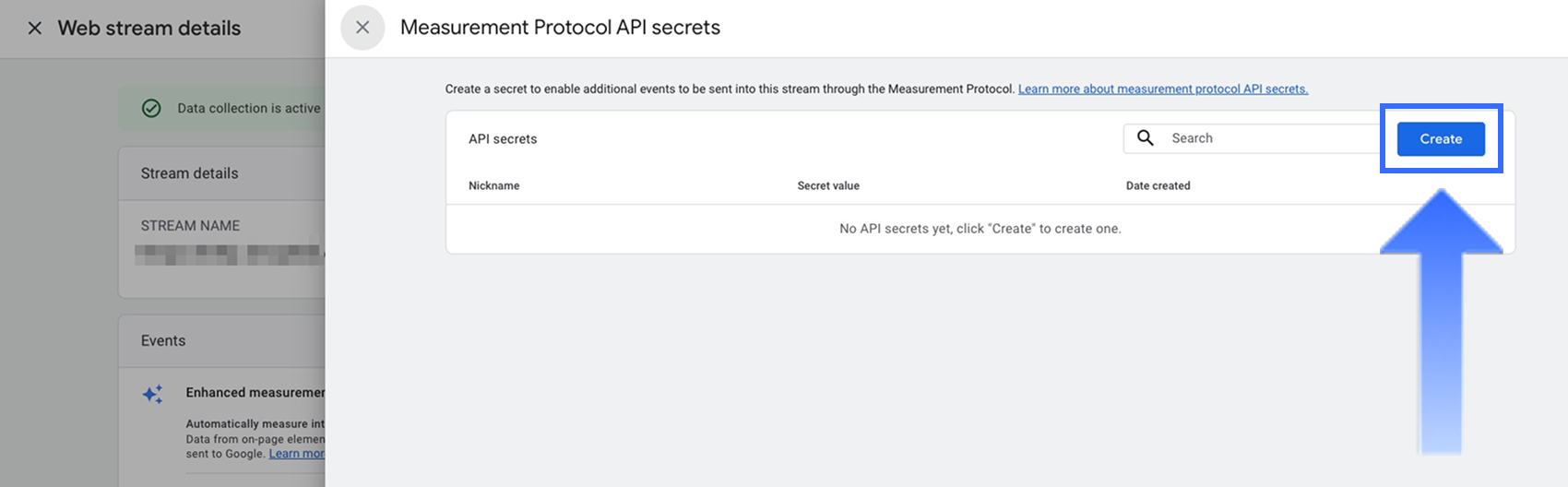Click the green checkmark data collection icon
The height and width of the screenshot is (487, 1568).
(x=151, y=109)
